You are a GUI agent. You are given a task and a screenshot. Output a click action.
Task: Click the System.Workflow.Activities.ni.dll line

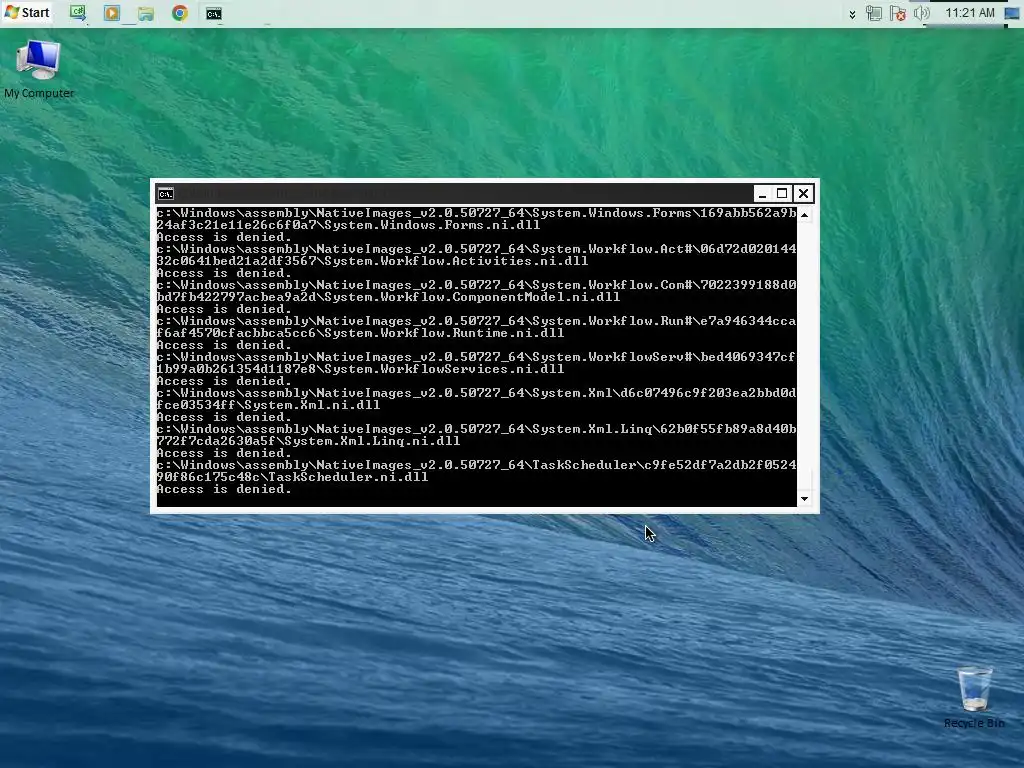[372, 261]
